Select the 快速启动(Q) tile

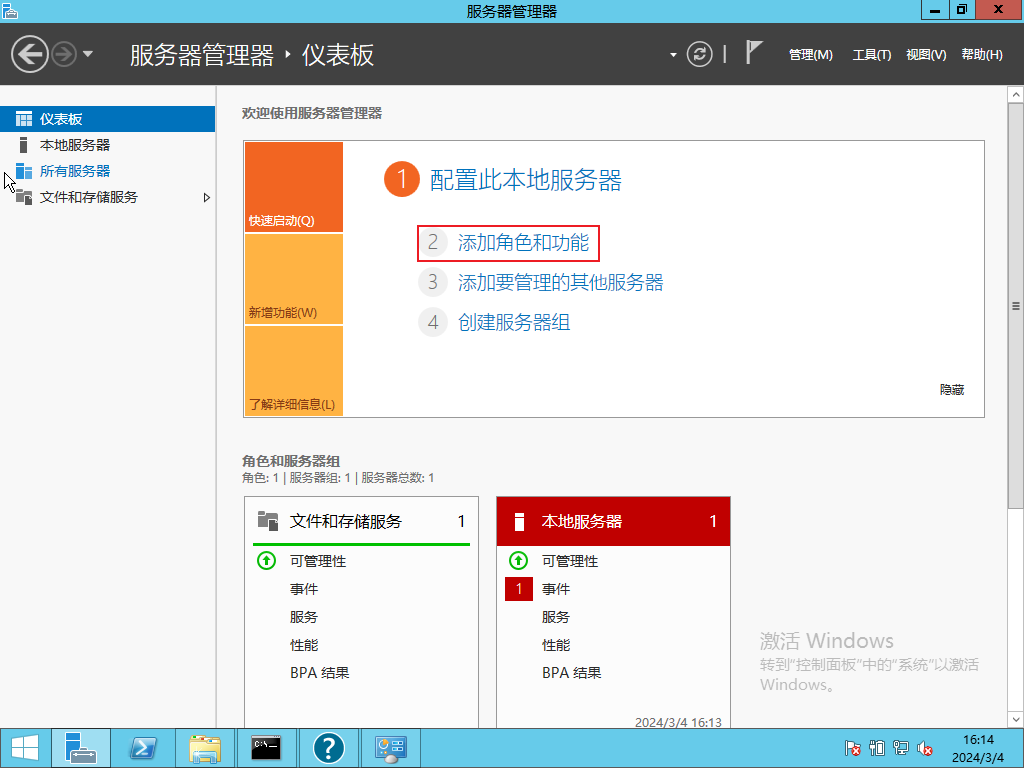click(294, 187)
